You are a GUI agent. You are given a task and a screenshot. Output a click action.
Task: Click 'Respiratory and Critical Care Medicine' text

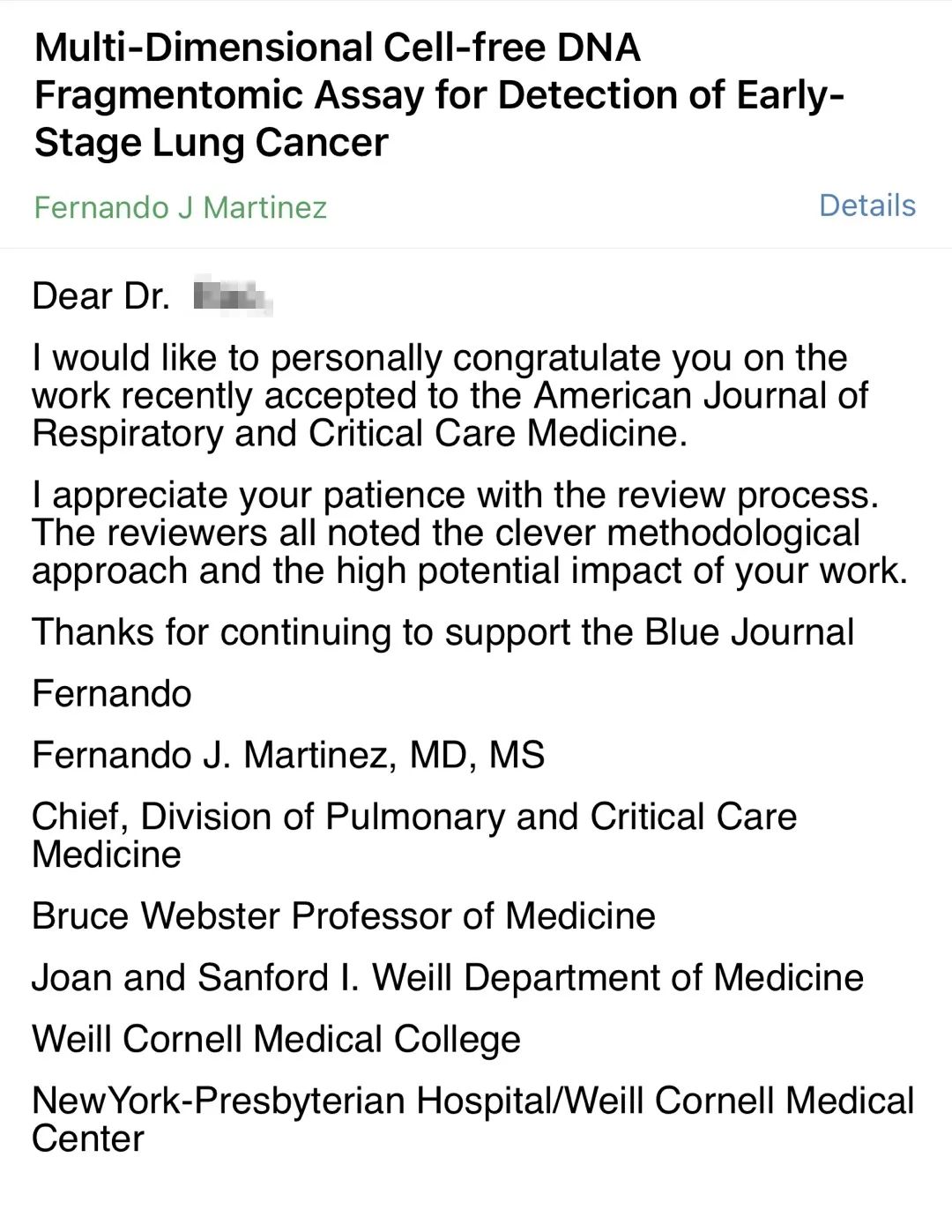point(359,434)
